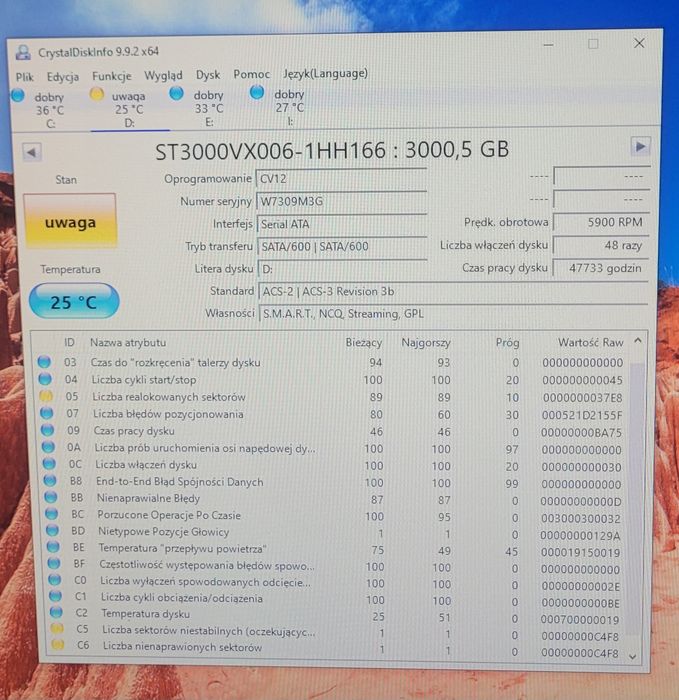
Task: Click status icon of attribute C0 row
Action: click(x=55, y=579)
